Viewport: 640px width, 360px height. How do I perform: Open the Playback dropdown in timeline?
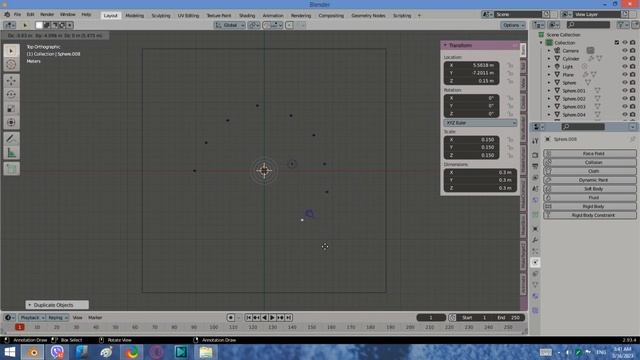tap(32, 318)
